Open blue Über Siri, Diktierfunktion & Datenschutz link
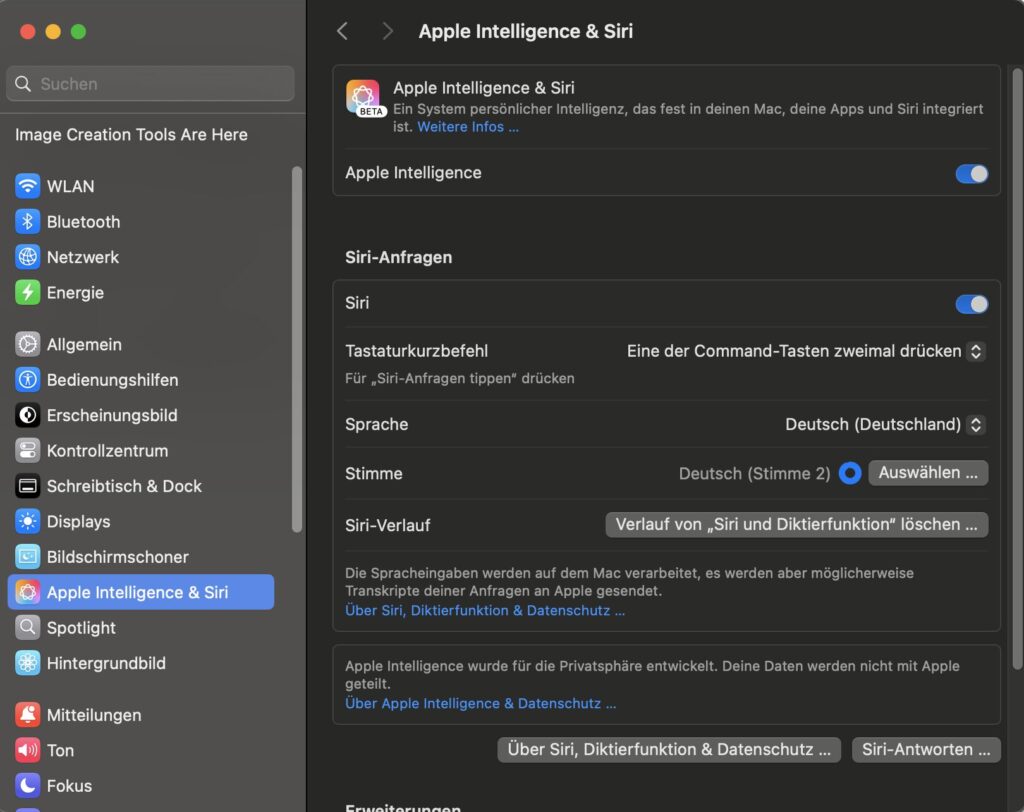The height and width of the screenshot is (812, 1024). click(x=485, y=610)
